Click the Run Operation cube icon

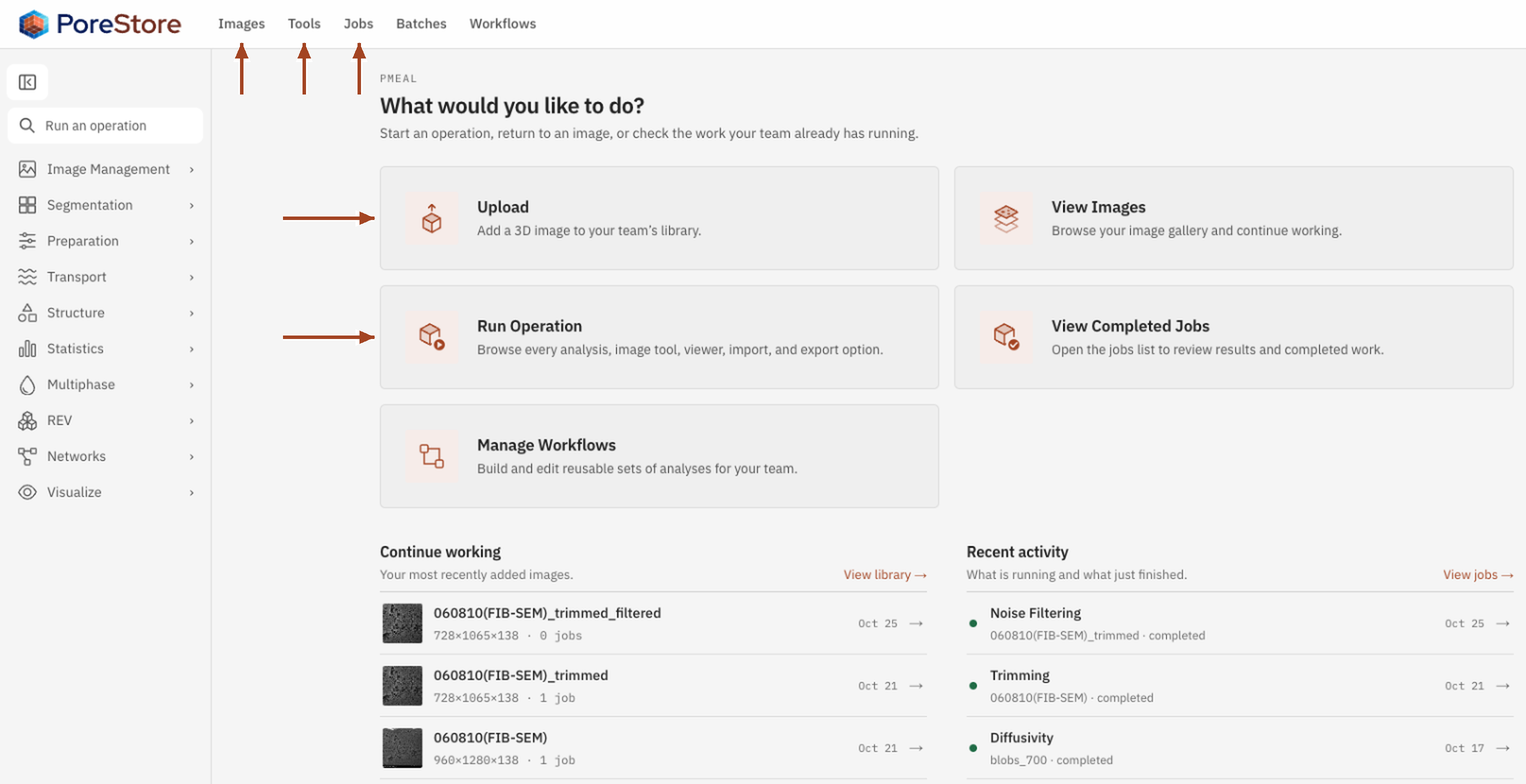[x=432, y=337]
